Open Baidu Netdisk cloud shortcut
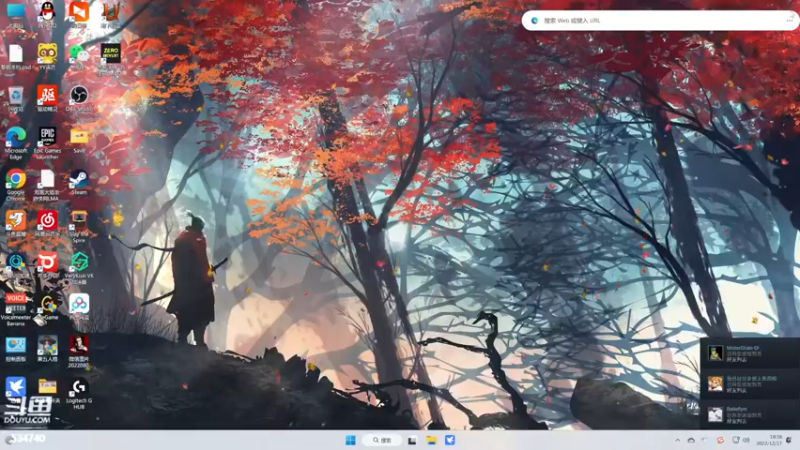The width and height of the screenshot is (800, 450). point(79,307)
